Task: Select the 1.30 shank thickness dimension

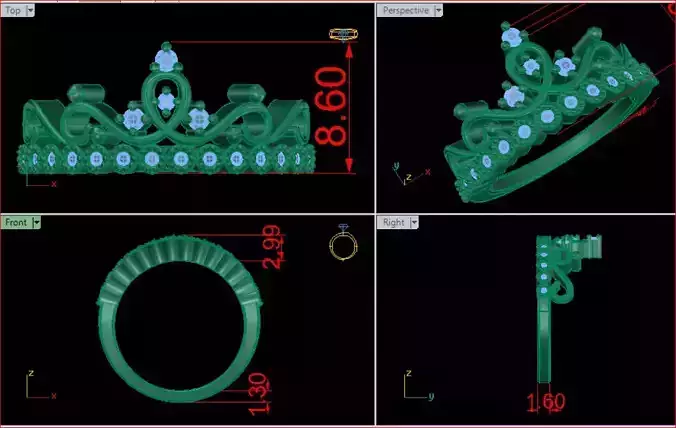Action: (258, 394)
